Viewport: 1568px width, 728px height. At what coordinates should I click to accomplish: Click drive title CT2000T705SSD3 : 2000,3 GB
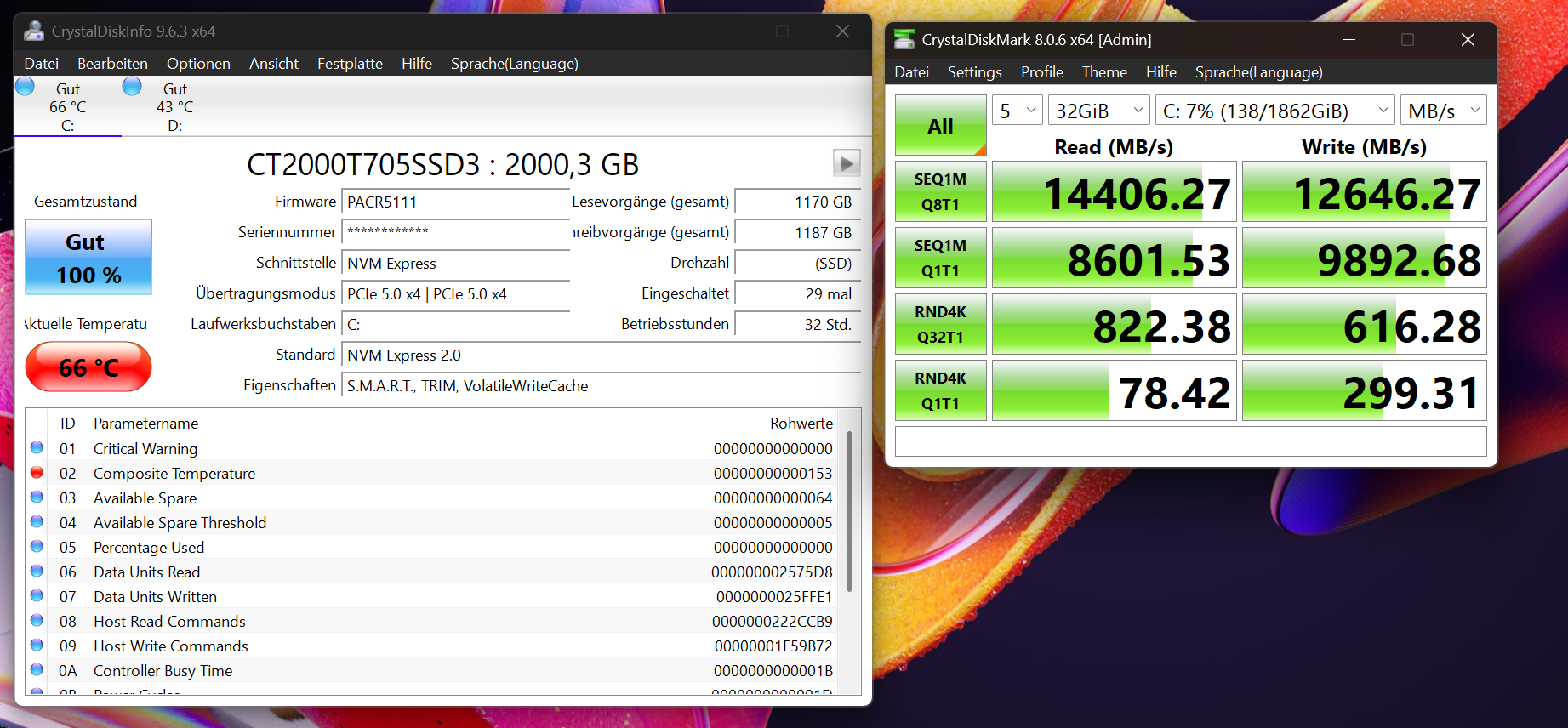(442, 164)
